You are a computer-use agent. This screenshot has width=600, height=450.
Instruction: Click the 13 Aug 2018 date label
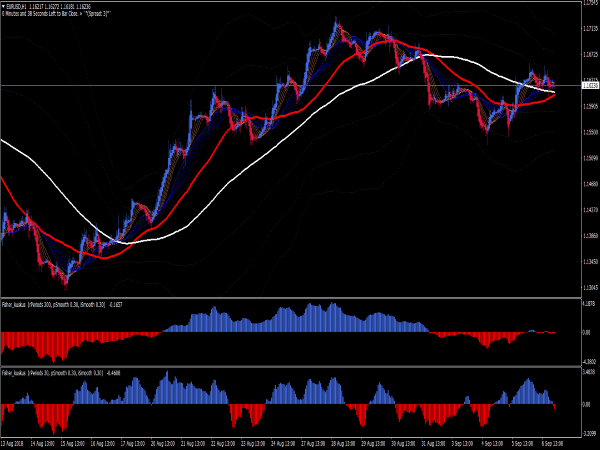click(x=14, y=441)
